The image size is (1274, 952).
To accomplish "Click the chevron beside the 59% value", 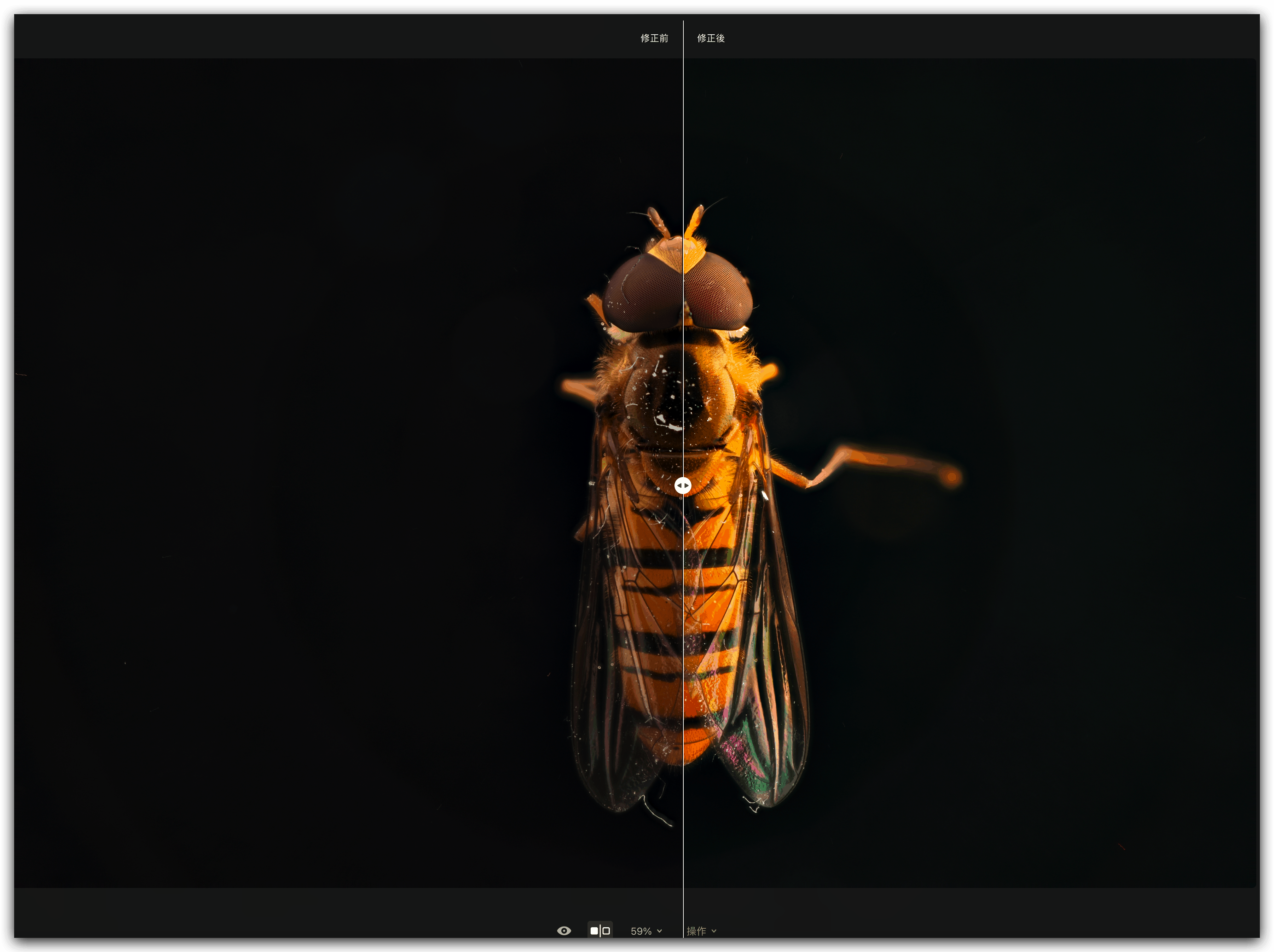I will point(660,931).
